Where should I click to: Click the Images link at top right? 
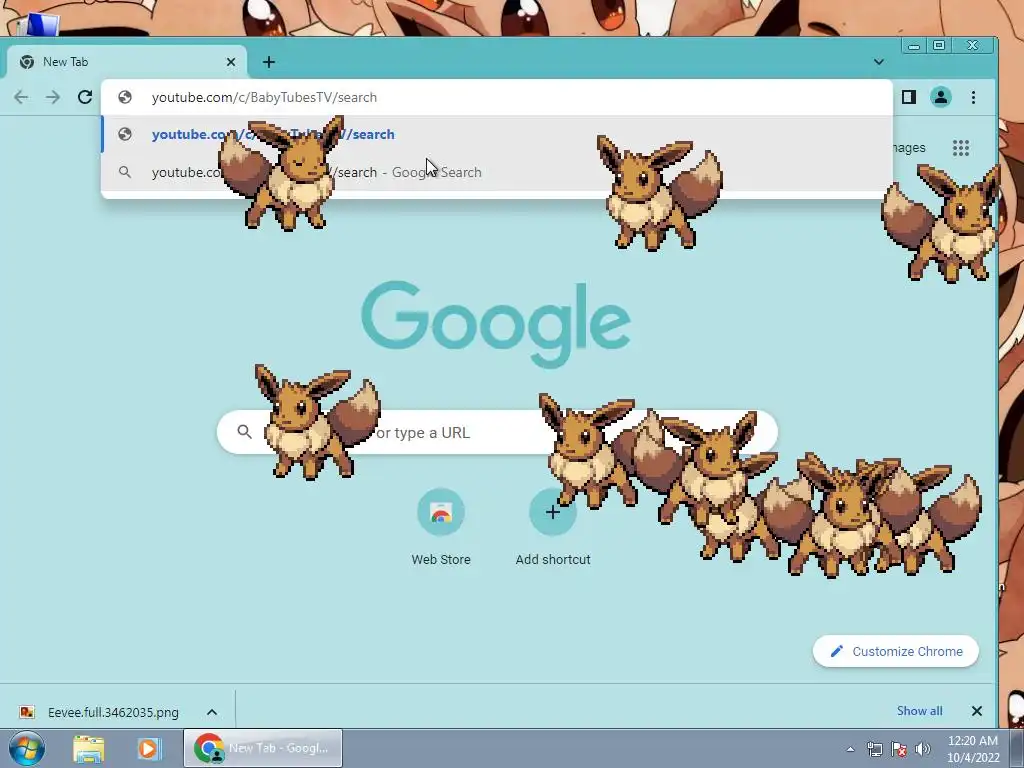(909, 148)
